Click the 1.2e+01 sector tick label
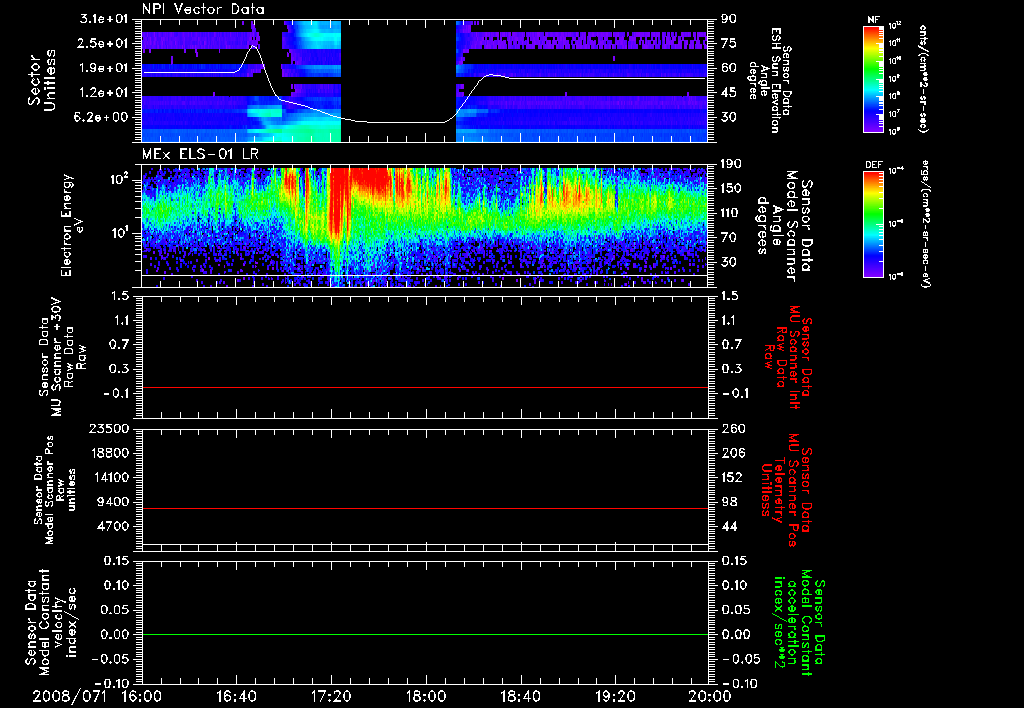1024x708 pixels. (x=106, y=93)
